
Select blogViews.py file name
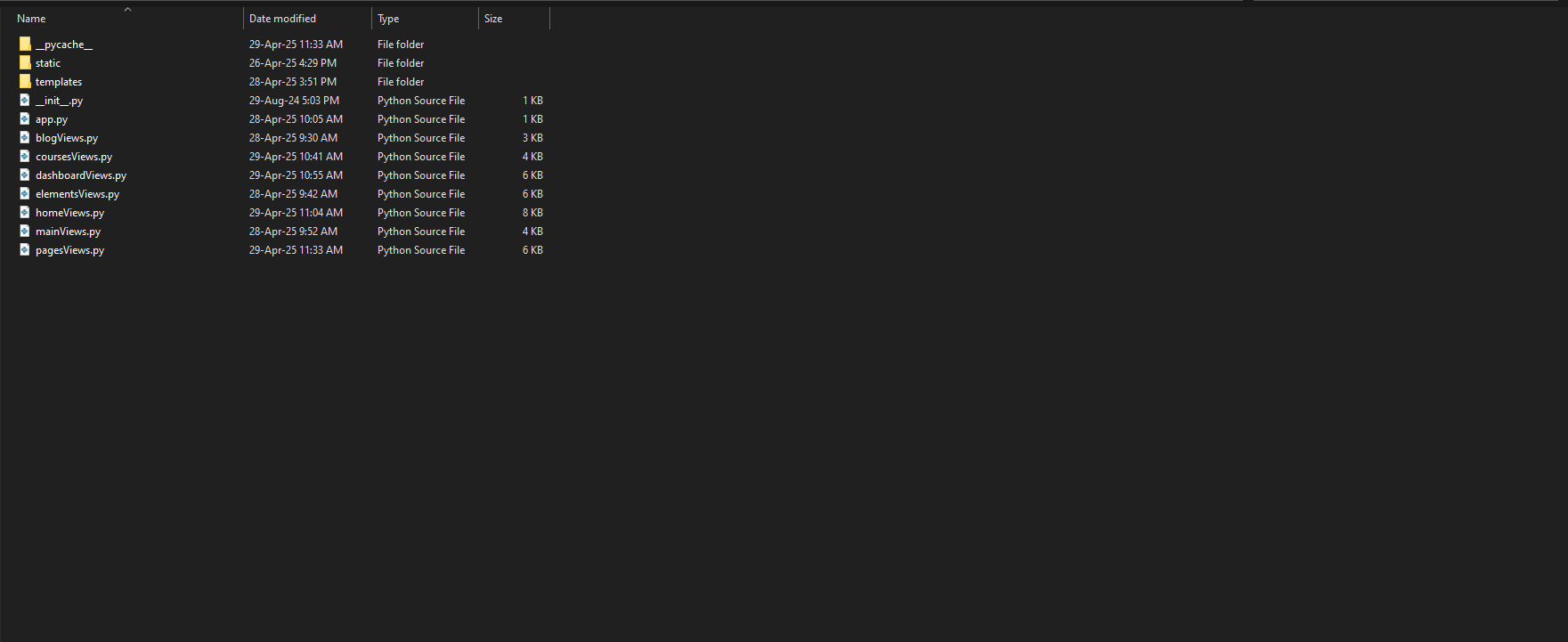tap(67, 138)
